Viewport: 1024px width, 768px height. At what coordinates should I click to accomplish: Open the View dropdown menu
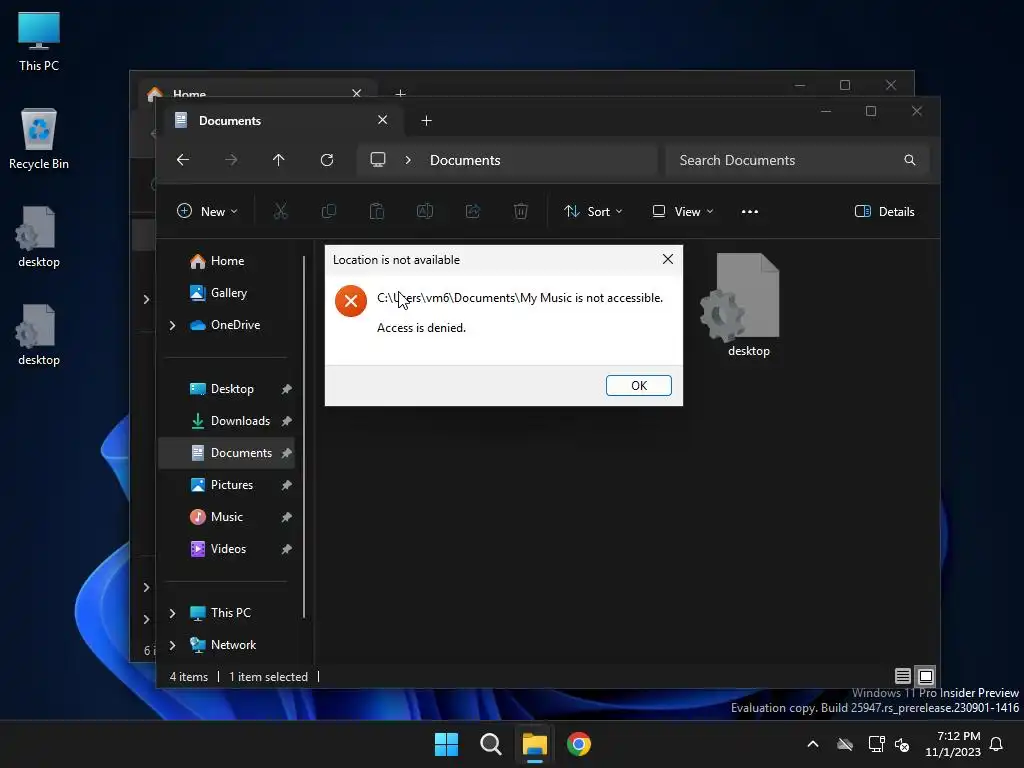[x=683, y=212]
